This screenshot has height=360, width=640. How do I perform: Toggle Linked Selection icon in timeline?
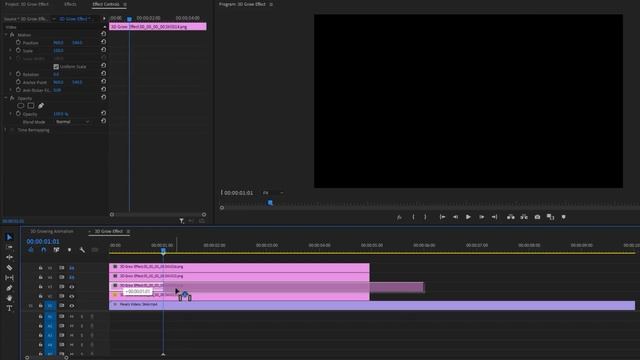tap(56, 250)
